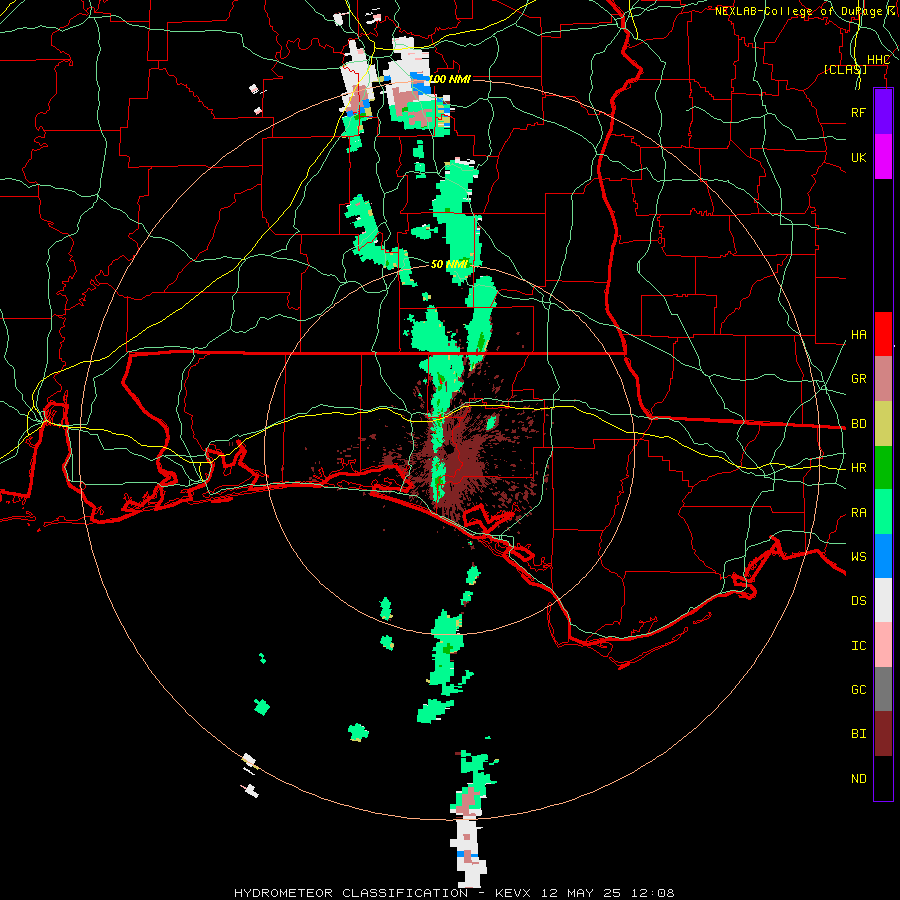The image size is (900, 900).
Task: Click the WS legend label
Action: pyautogui.click(x=859, y=557)
